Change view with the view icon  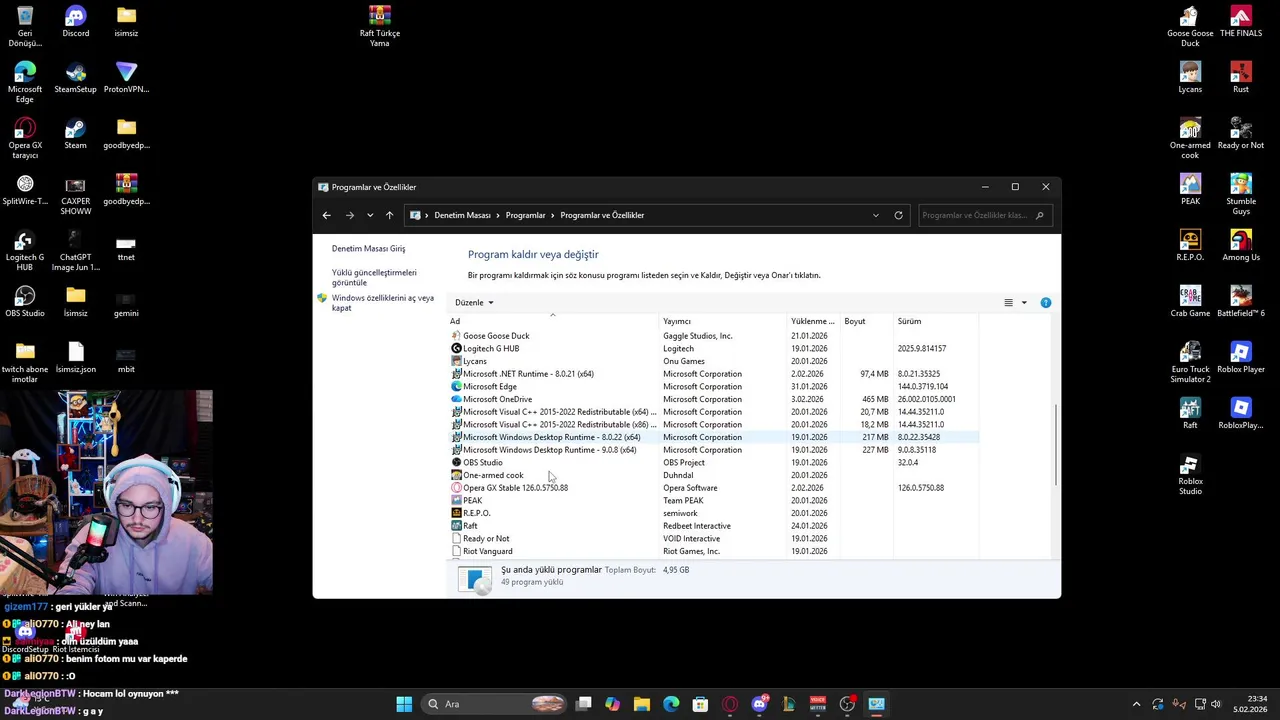pos(1008,302)
